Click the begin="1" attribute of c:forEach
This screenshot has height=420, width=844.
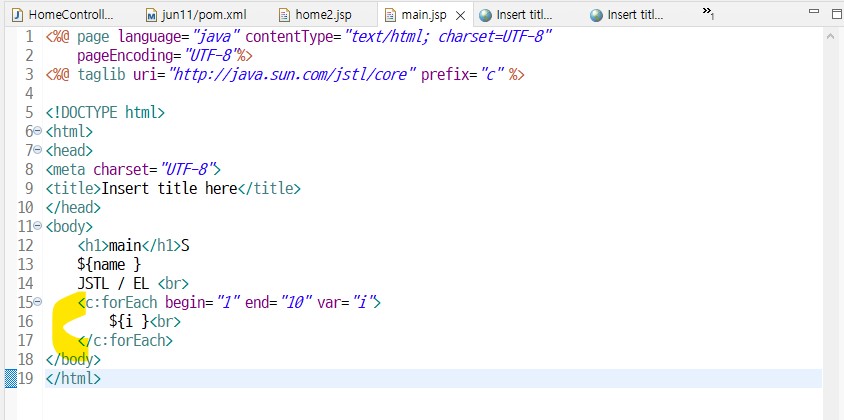[x=202, y=303]
